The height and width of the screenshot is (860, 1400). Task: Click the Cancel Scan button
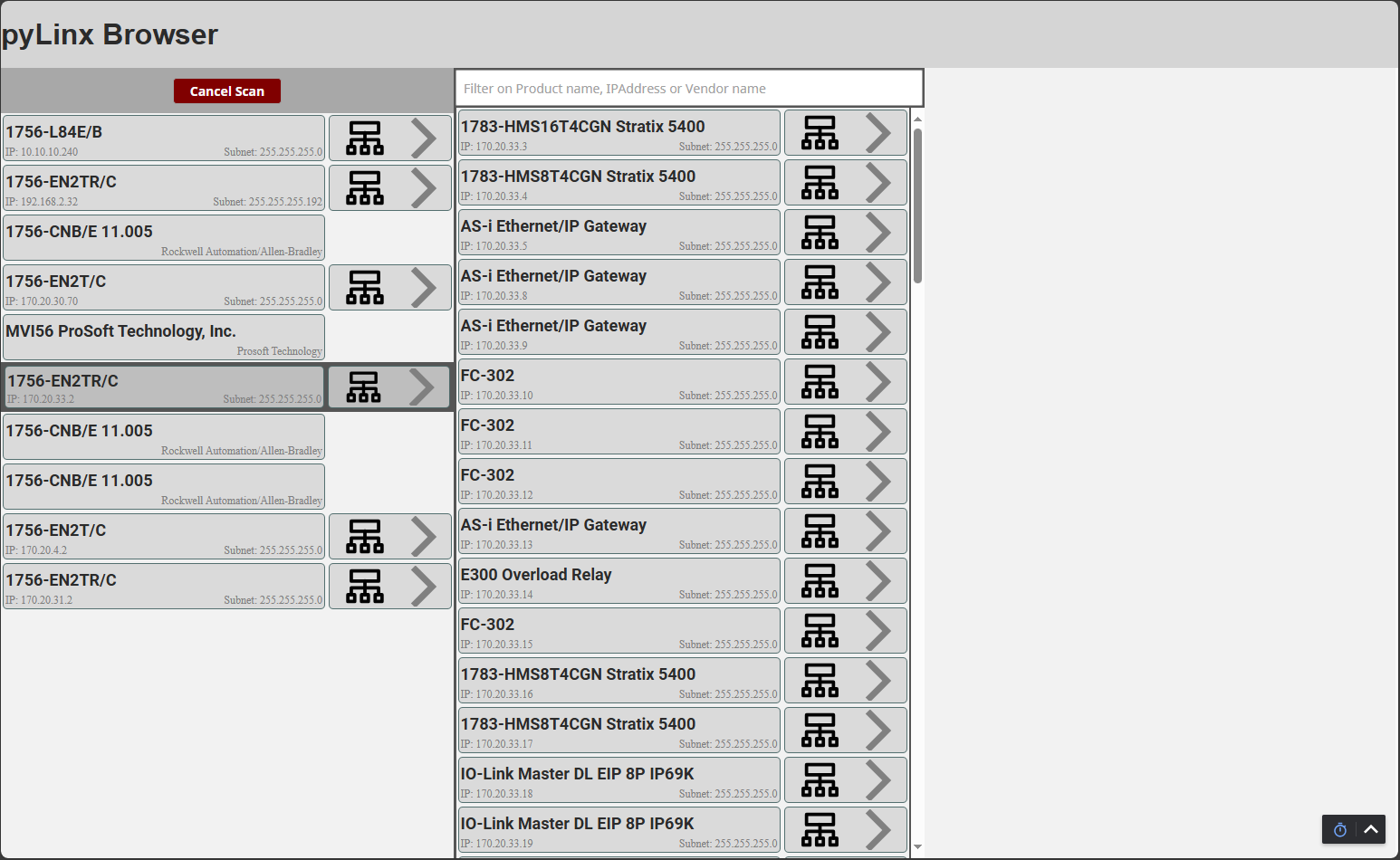(227, 91)
